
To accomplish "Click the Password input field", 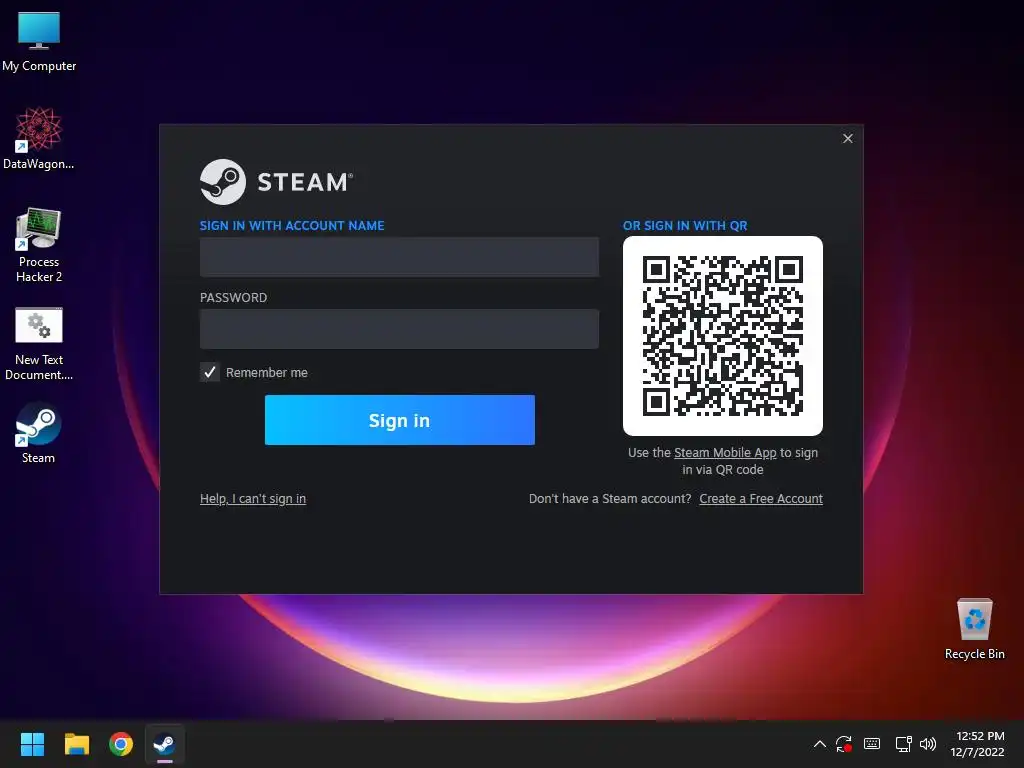I will click(x=399, y=328).
